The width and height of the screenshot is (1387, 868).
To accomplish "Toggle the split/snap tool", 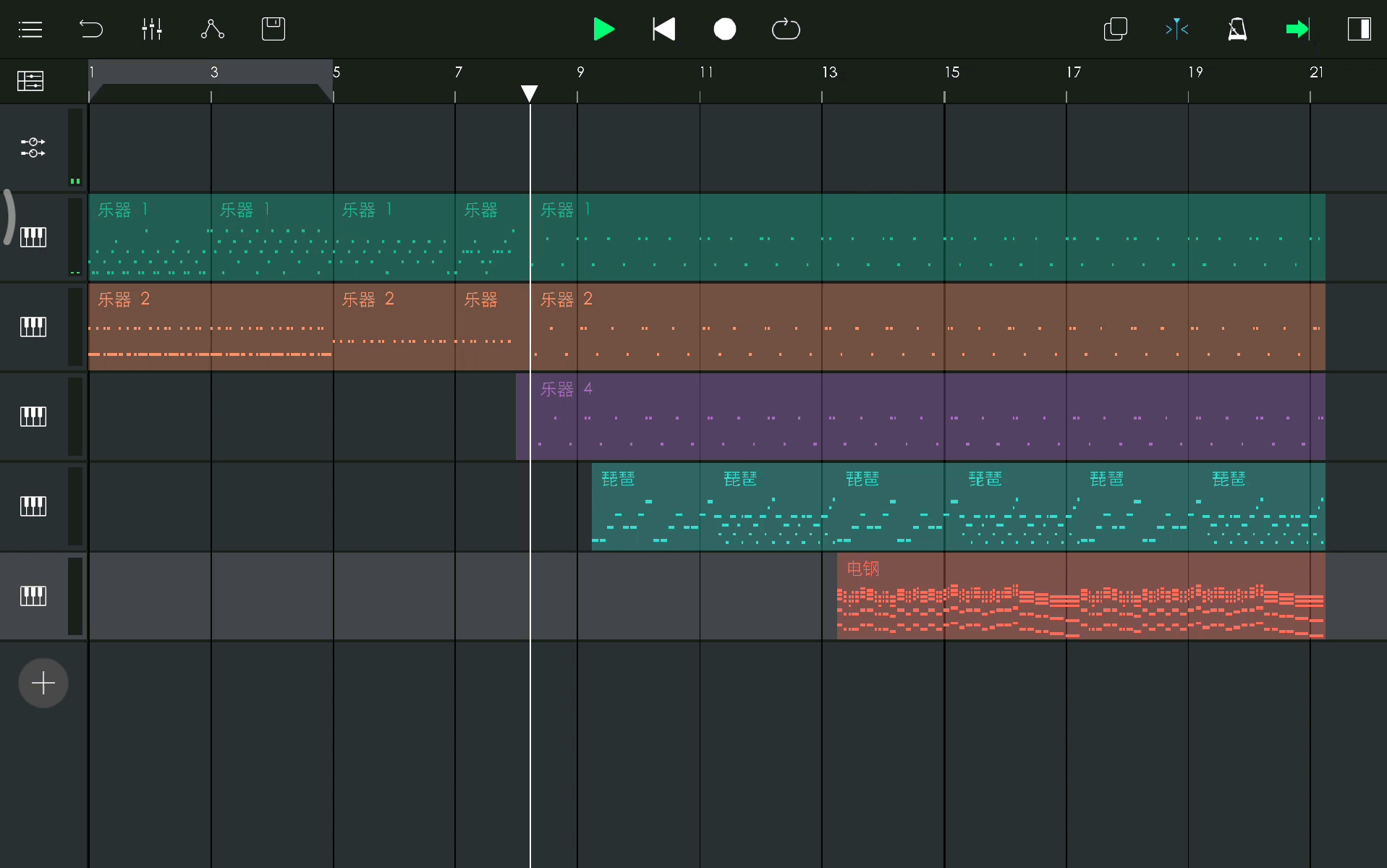I will (1176, 30).
